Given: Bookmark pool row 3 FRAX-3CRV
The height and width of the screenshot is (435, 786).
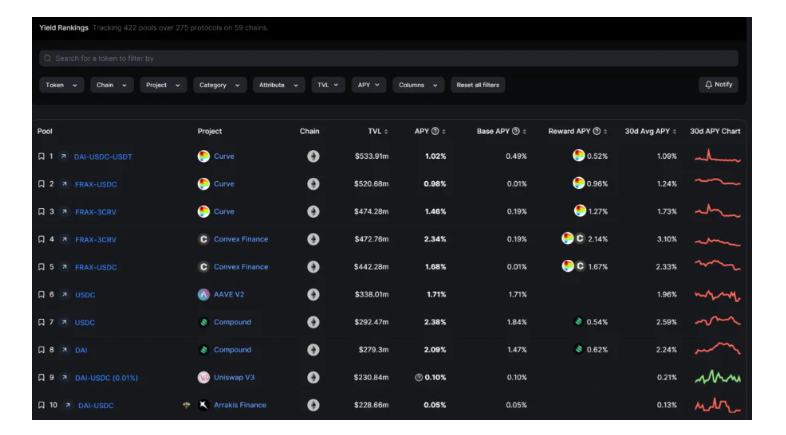Looking at the screenshot, I should click(x=41, y=211).
